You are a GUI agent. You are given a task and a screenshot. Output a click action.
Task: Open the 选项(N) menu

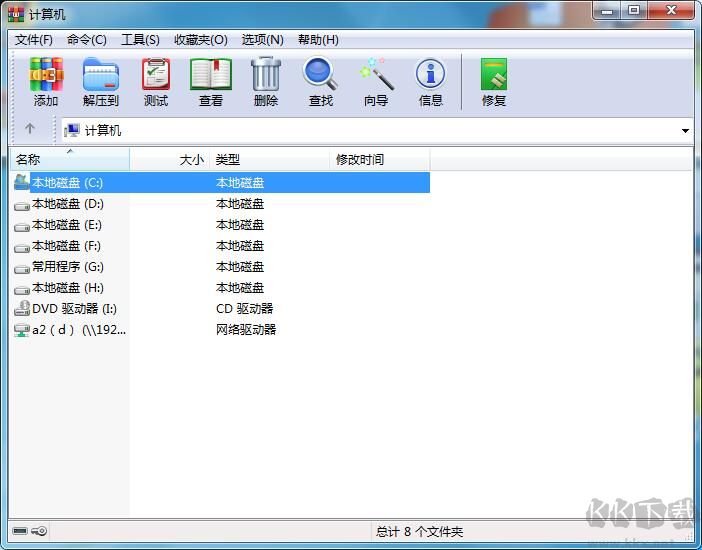(263, 40)
